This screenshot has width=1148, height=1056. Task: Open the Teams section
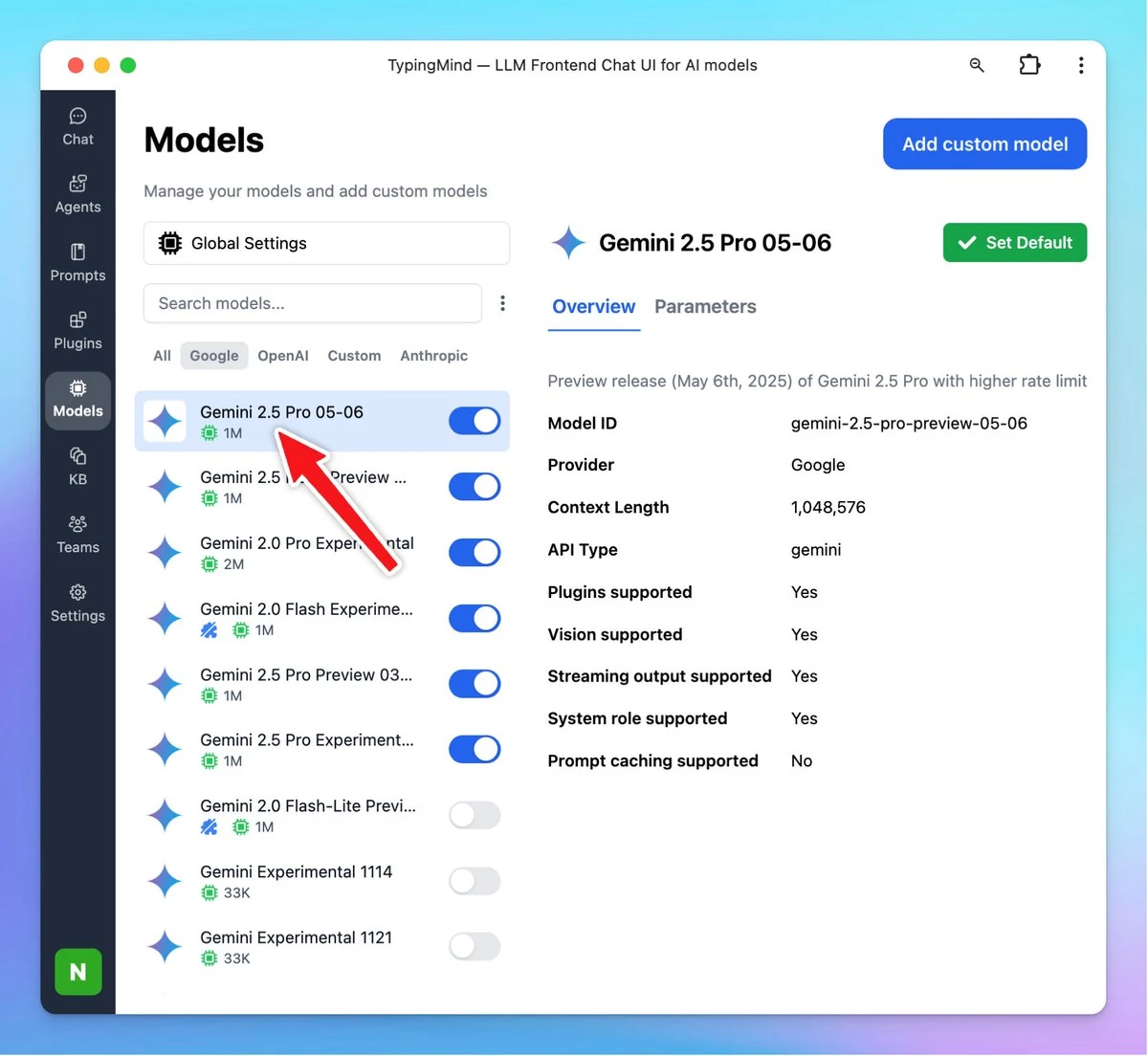pos(77,535)
